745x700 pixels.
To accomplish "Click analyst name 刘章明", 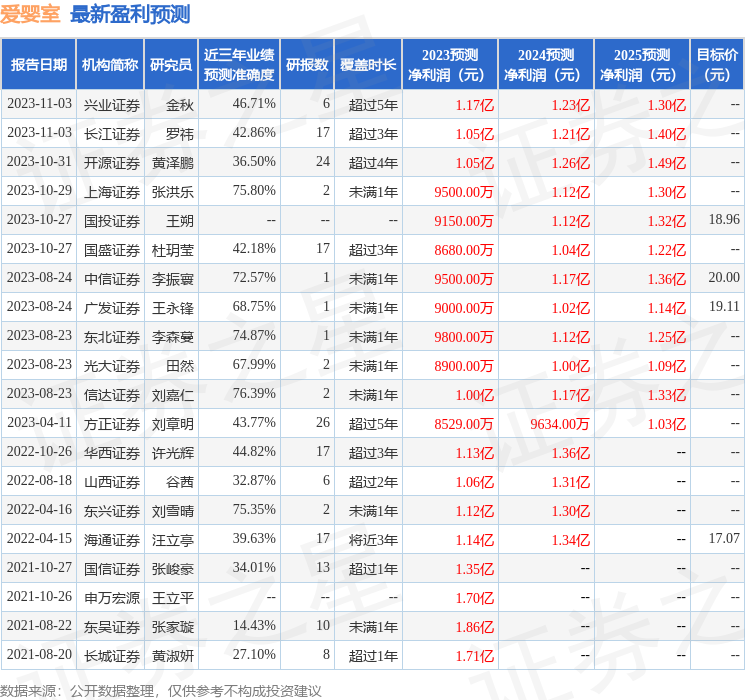I will pos(173,424).
